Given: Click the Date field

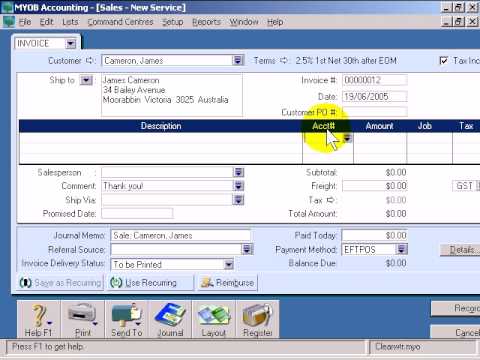Looking at the screenshot, I should tap(375, 97).
